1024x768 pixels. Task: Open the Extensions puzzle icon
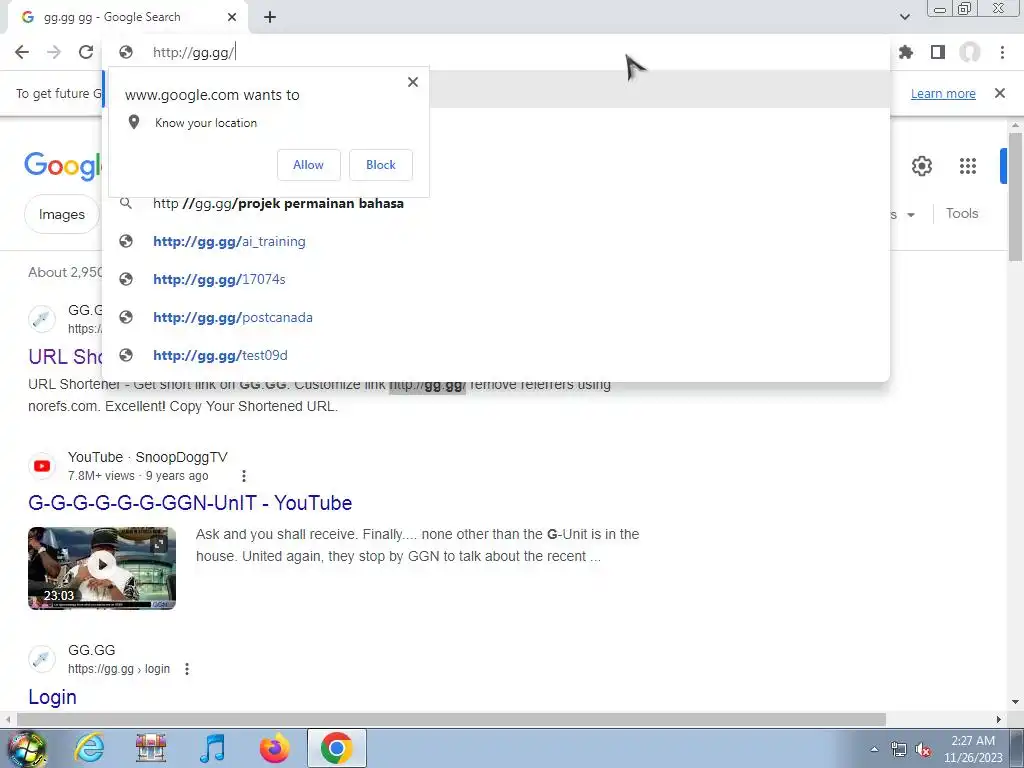coord(906,52)
